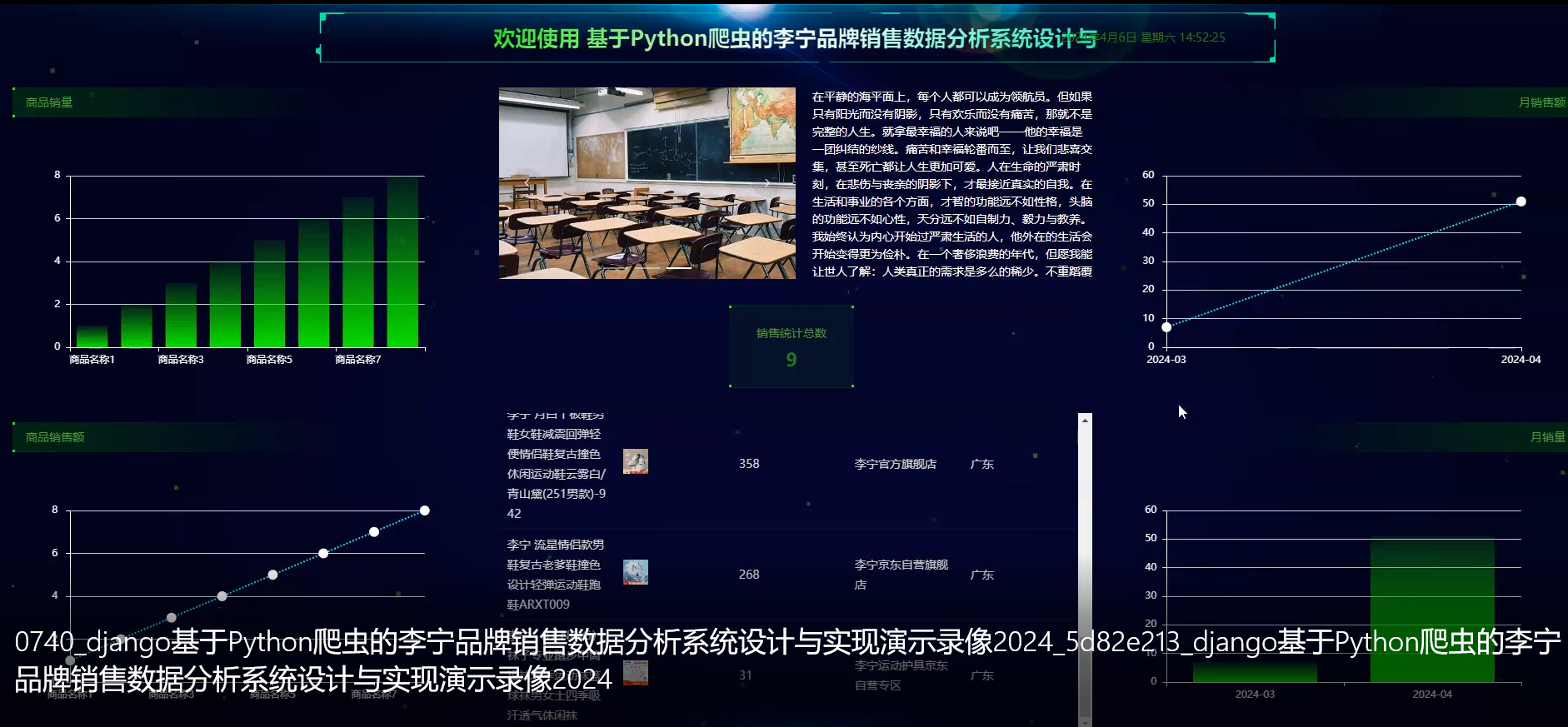Click the point at value 4 in 商品销售额 chart
This screenshot has width=1568, height=727.
coord(222,596)
